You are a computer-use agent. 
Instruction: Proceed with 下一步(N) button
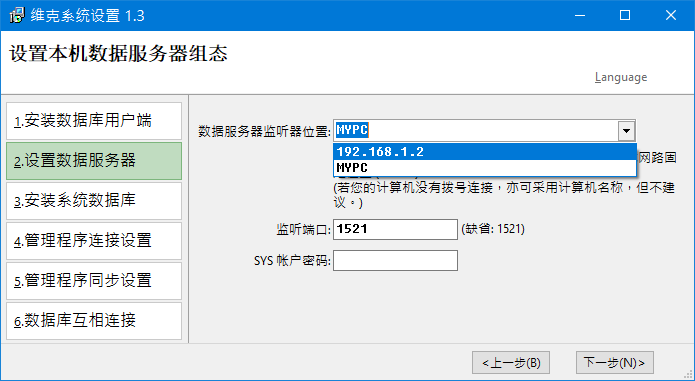pos(615,363)
